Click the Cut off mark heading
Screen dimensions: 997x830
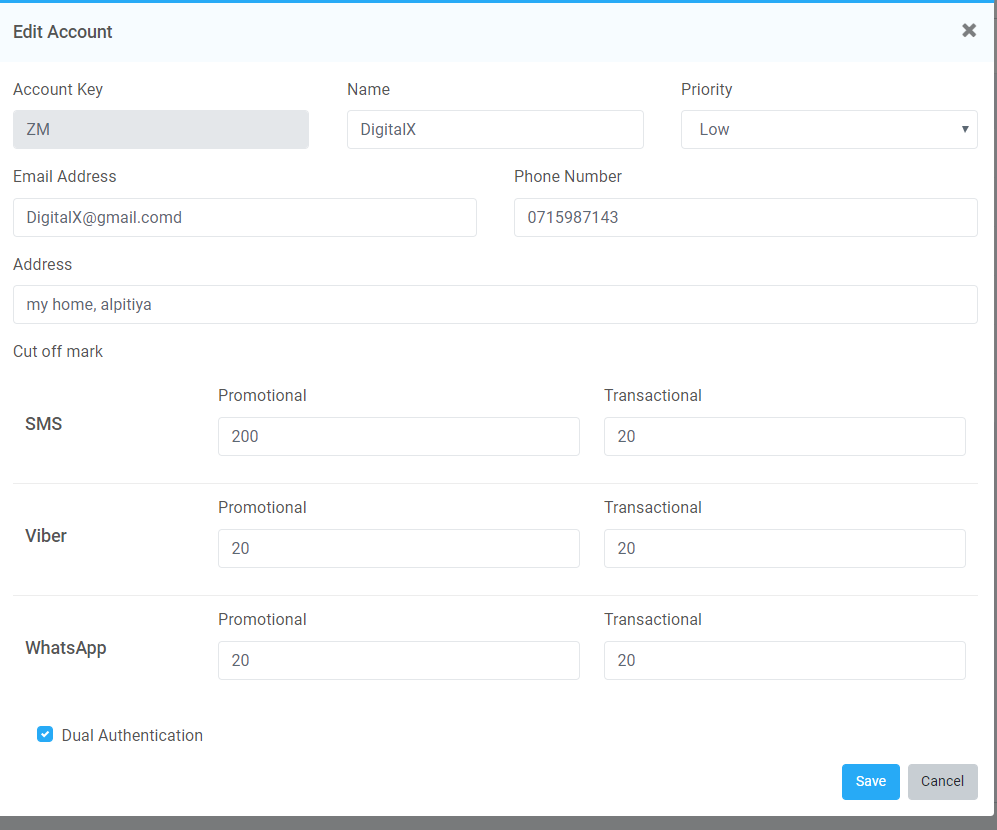click(x=58, y=351)
